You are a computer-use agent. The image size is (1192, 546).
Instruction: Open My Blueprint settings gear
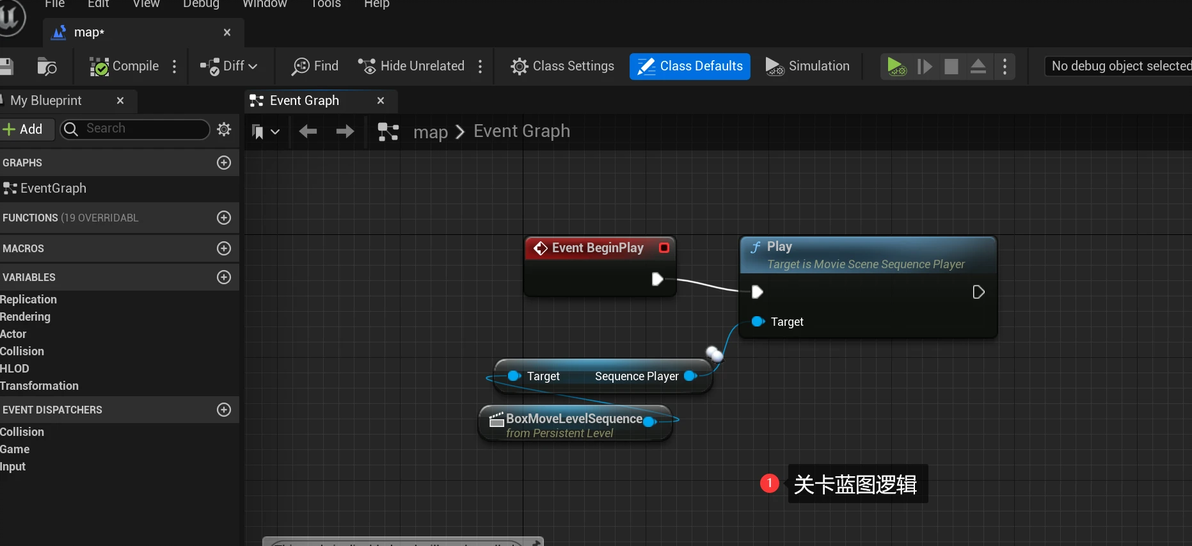pyautogui.click(x=224, y=129)
